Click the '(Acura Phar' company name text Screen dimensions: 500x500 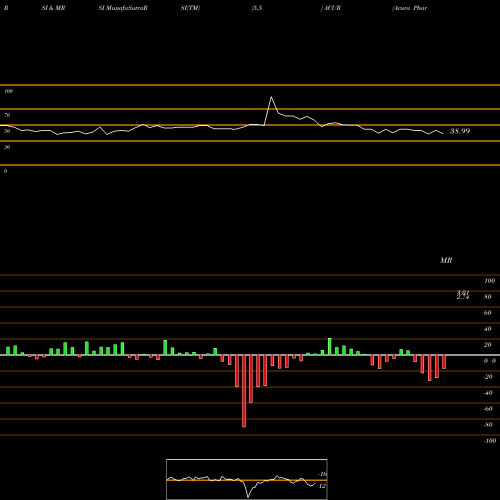[410, 8]
